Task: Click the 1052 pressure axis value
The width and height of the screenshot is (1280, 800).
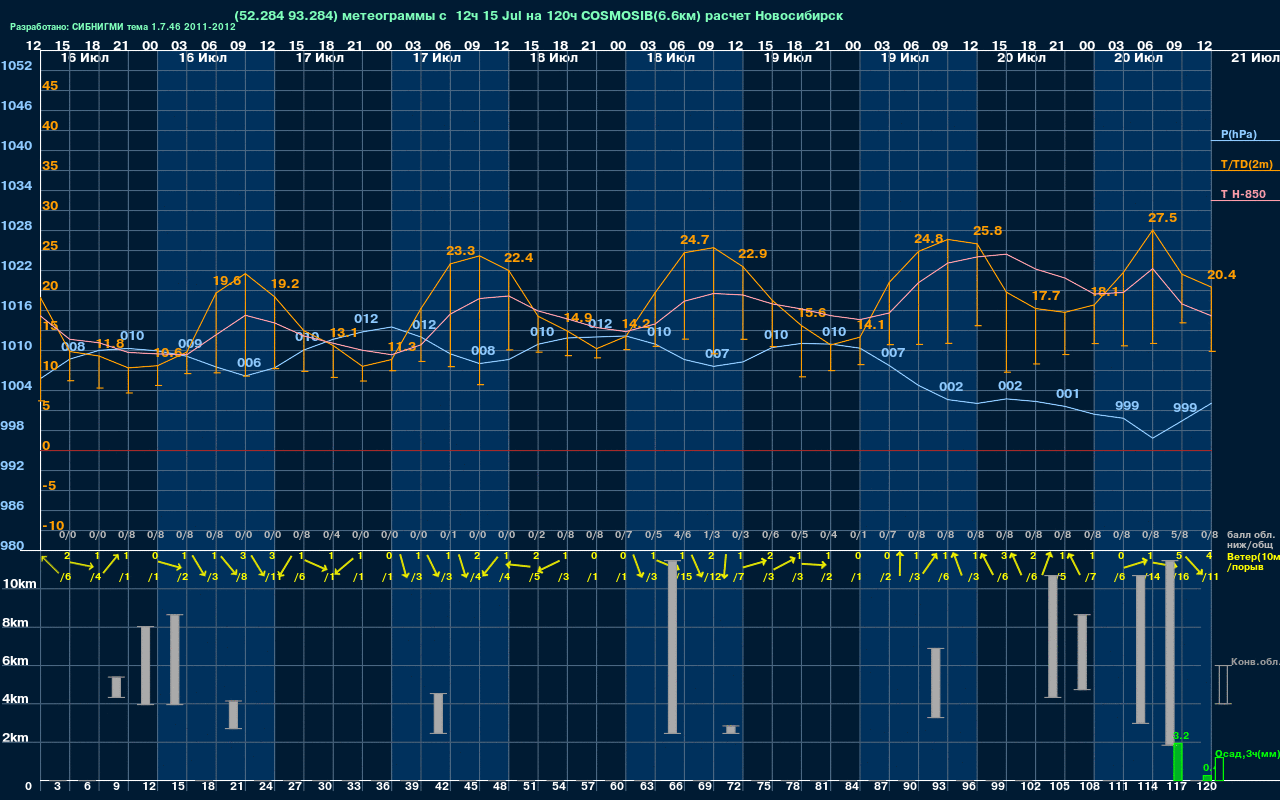Action: tap(16, 66)
